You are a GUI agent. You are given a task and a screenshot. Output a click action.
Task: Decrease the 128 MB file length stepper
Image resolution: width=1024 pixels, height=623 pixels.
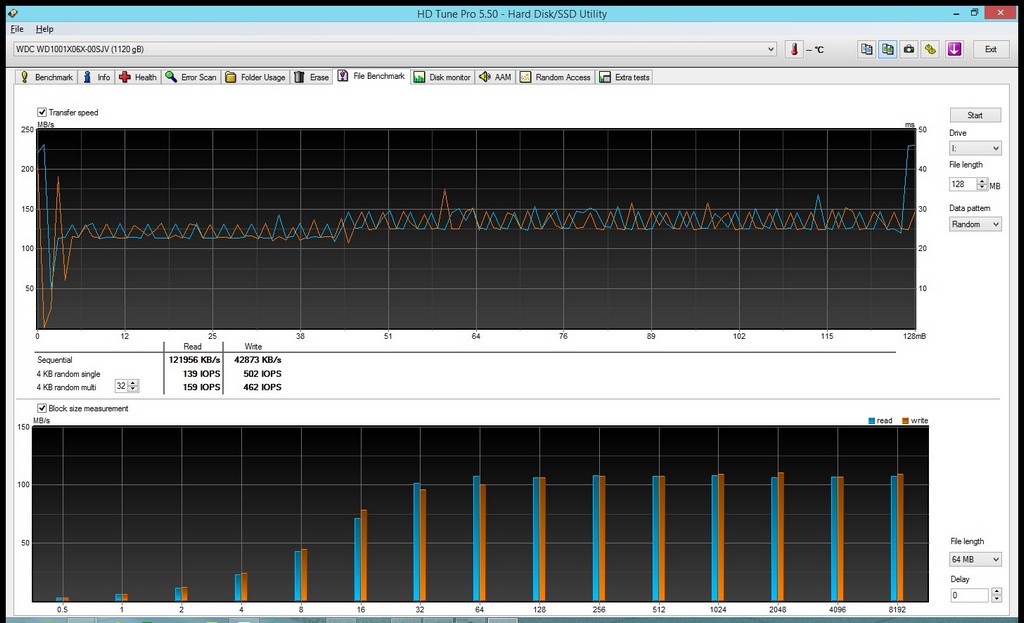tap(982, 187)
